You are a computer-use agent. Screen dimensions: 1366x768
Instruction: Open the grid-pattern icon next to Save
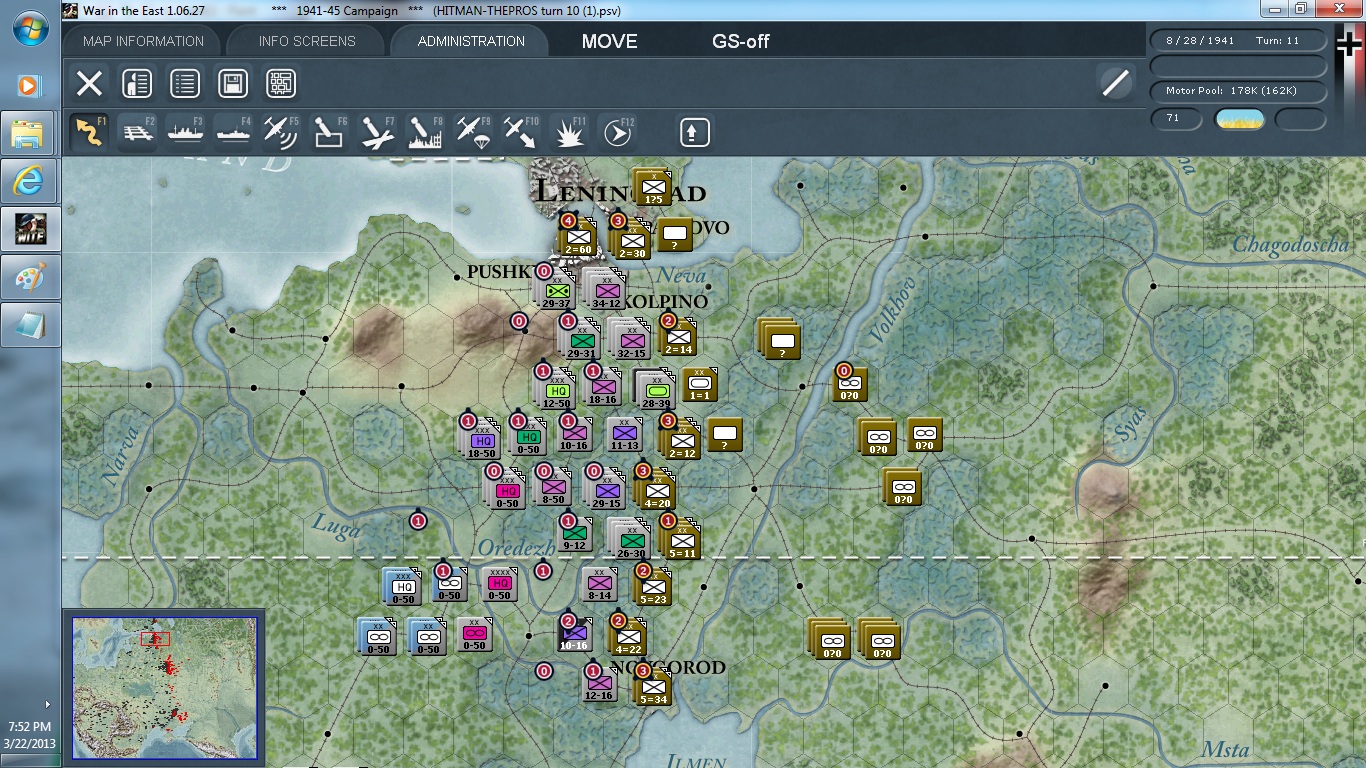(x=281, y=83)
